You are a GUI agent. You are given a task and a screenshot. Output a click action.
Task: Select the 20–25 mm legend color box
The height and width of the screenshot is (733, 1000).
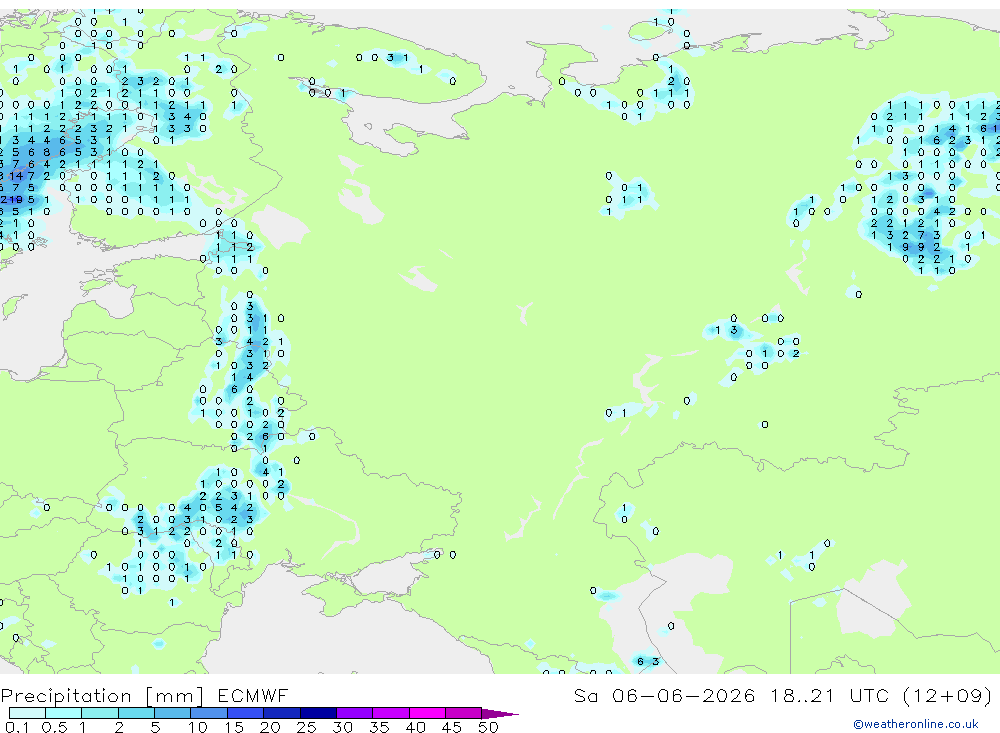[282, 713]
